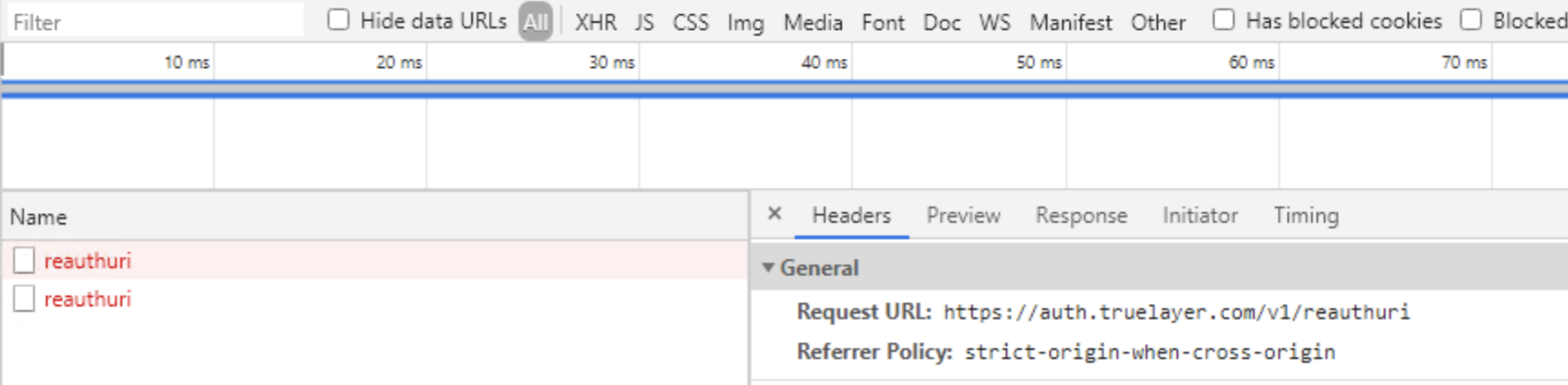Open the Initiator tab
This screenshot has width=1568, height=385.
click(1200, 216)
